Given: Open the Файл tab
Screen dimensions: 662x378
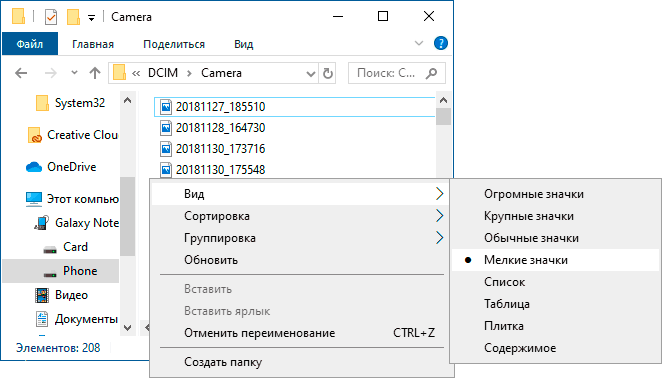Looking at the screenshot, I should (30, 44).
